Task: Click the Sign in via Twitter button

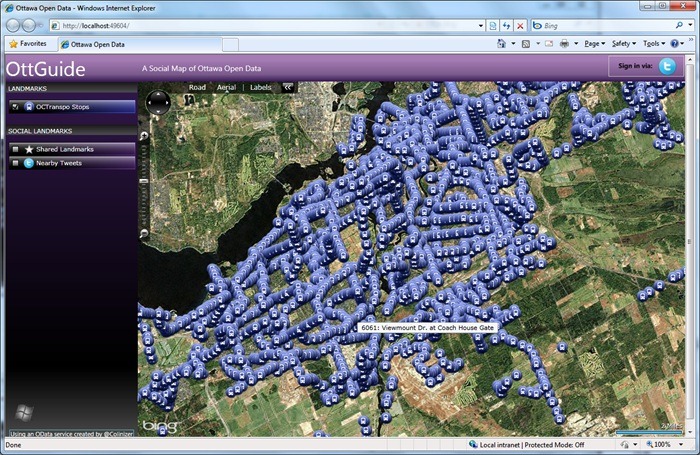Action: click(x=646, y=67)
